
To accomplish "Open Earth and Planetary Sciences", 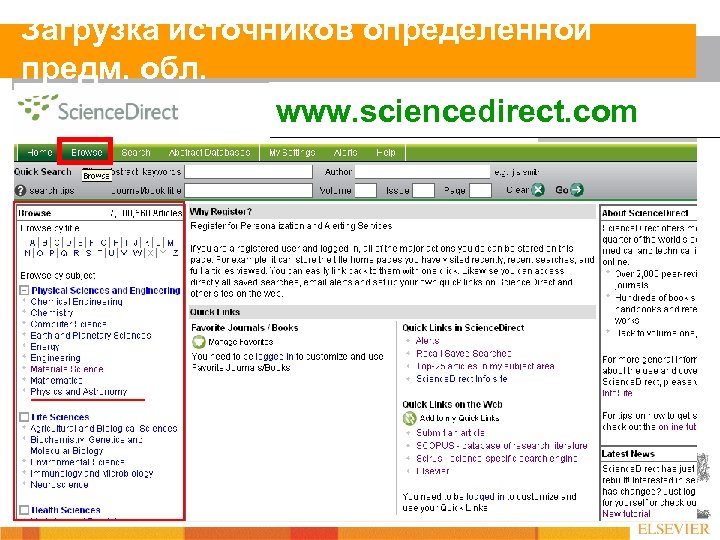I will tap(90, 335).
